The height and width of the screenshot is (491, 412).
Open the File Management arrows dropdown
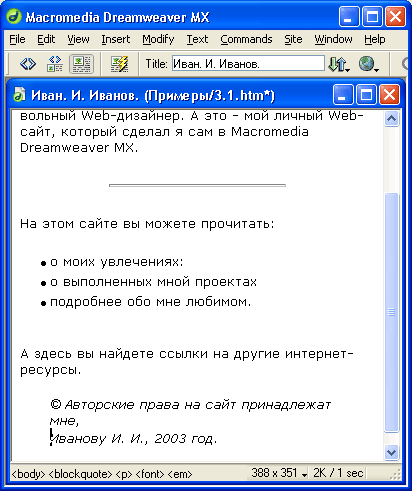[339, 64]
